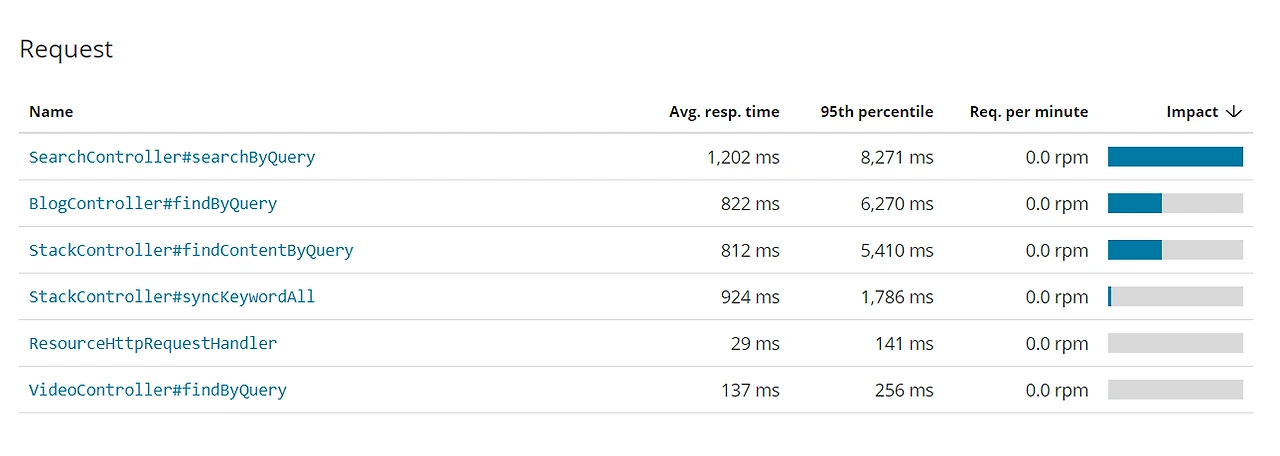Click the impact bar for BlogController#findByQuery
This screenshot has height=456, width=1280.
pyautogui.click(x=1175, y=204)
